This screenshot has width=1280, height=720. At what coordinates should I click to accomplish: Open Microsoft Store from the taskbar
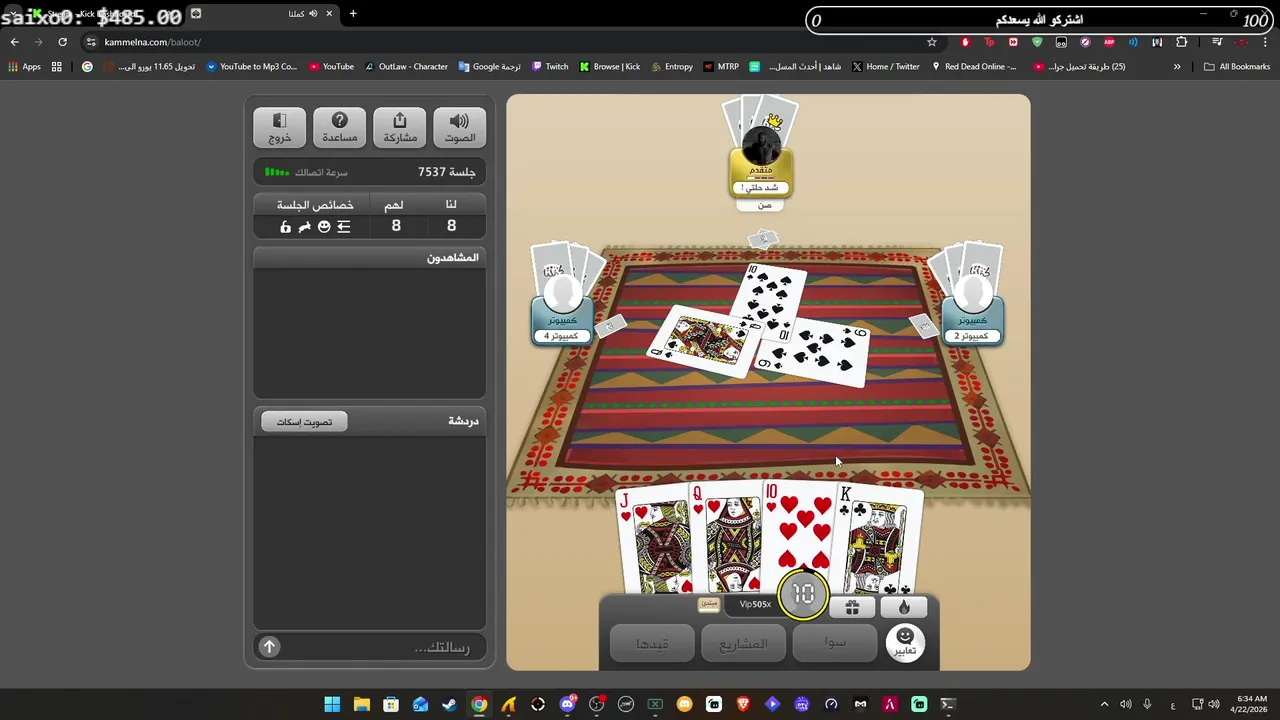391,704
